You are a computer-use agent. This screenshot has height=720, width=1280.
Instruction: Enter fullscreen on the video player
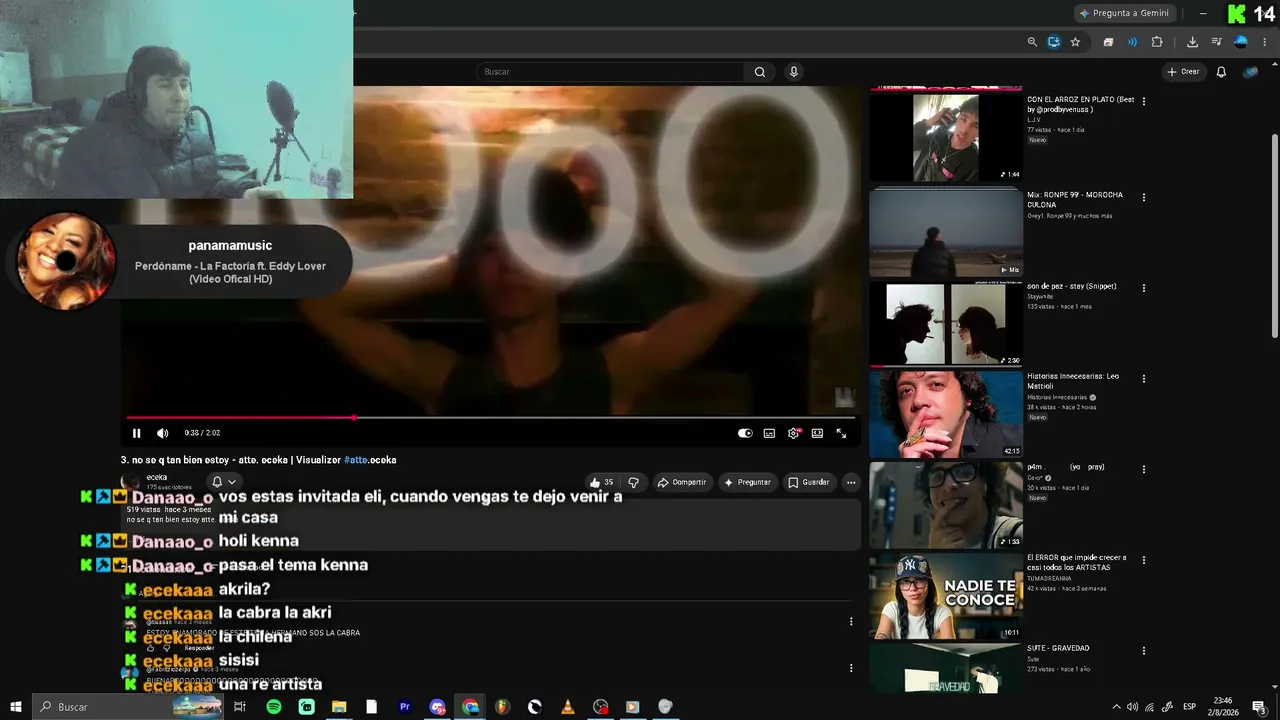click(841, 433)
